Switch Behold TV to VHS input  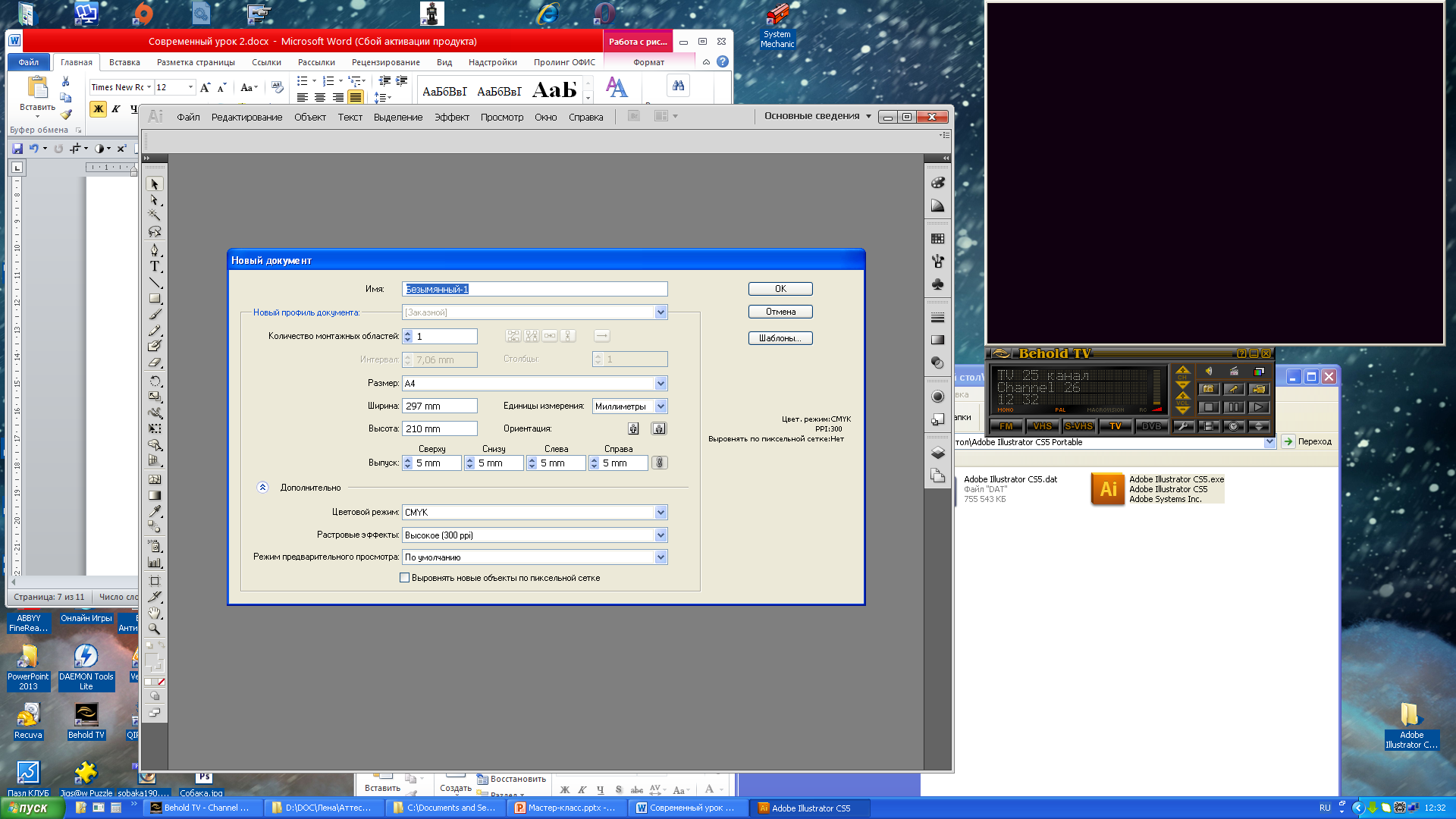1043,426
